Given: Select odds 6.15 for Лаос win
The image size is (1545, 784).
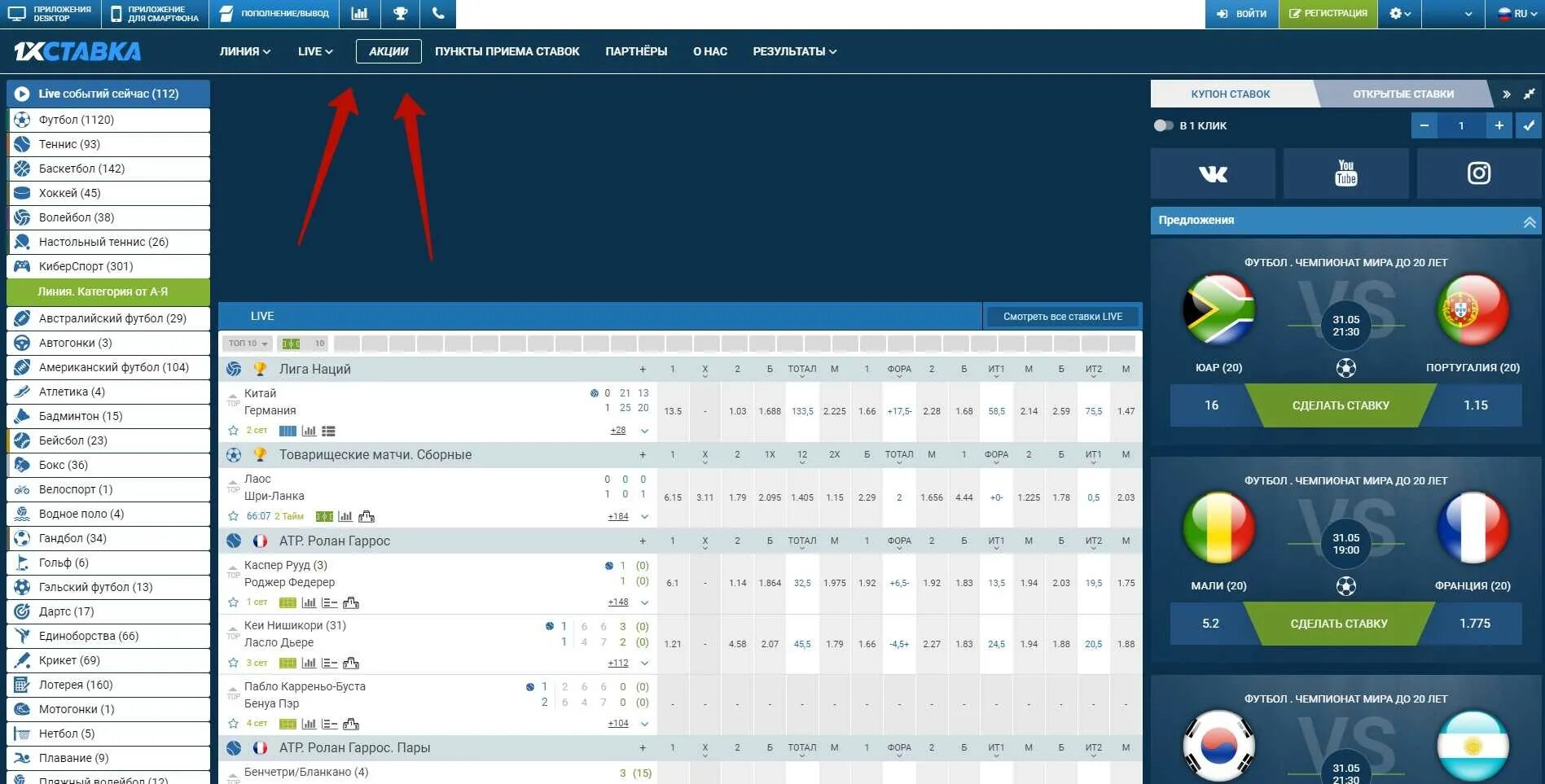Looking at the screenshot, I should coord(673,497).
